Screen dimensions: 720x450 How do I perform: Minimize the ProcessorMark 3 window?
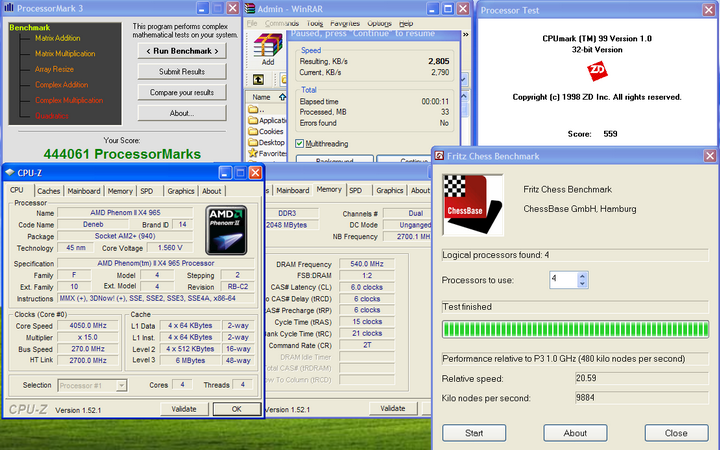(202, 8)
